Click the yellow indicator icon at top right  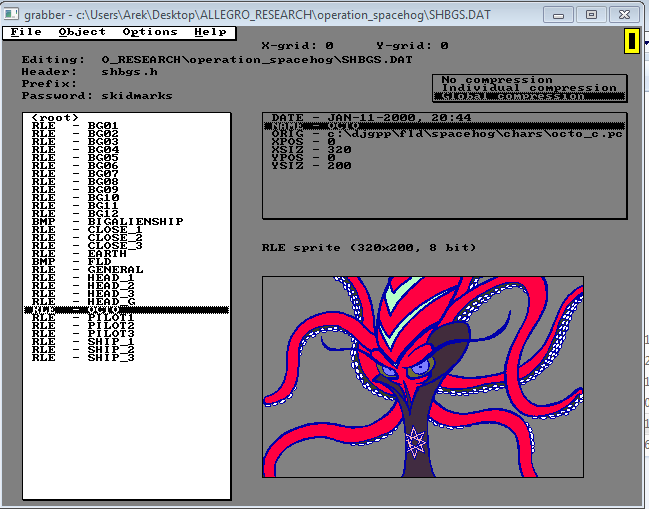point(632,41)
